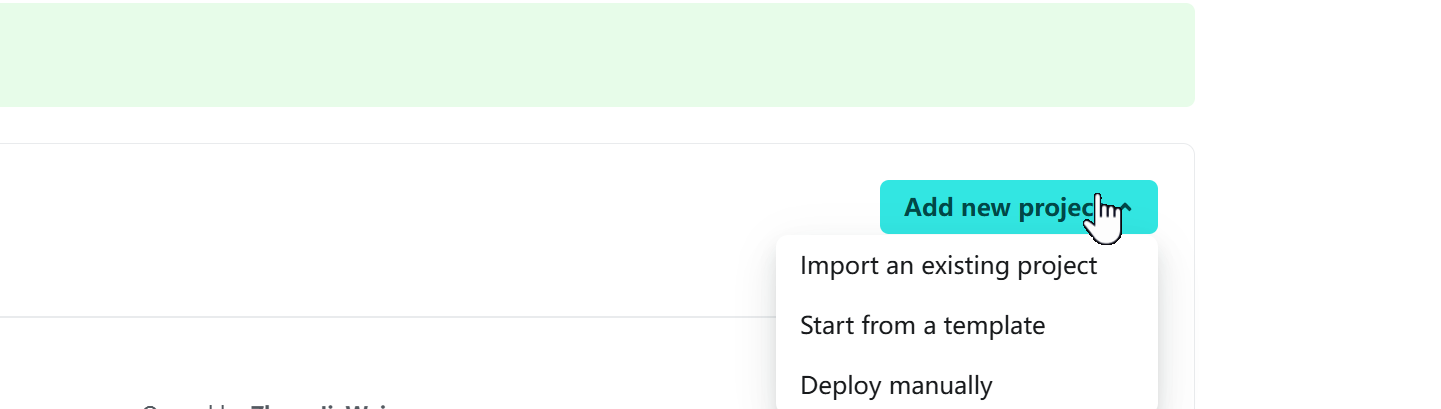Click the partially visible owner name text
This screenshot has width=1441, height=409.
[320, 405]
